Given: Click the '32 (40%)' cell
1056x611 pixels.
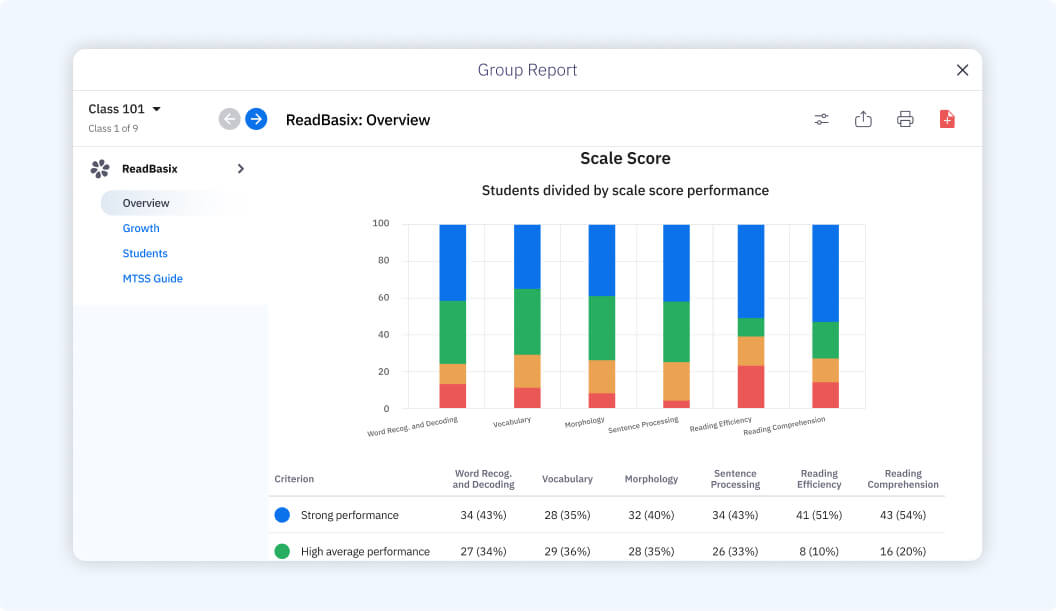Looking at the screenshot, I should tap(651, 515).
